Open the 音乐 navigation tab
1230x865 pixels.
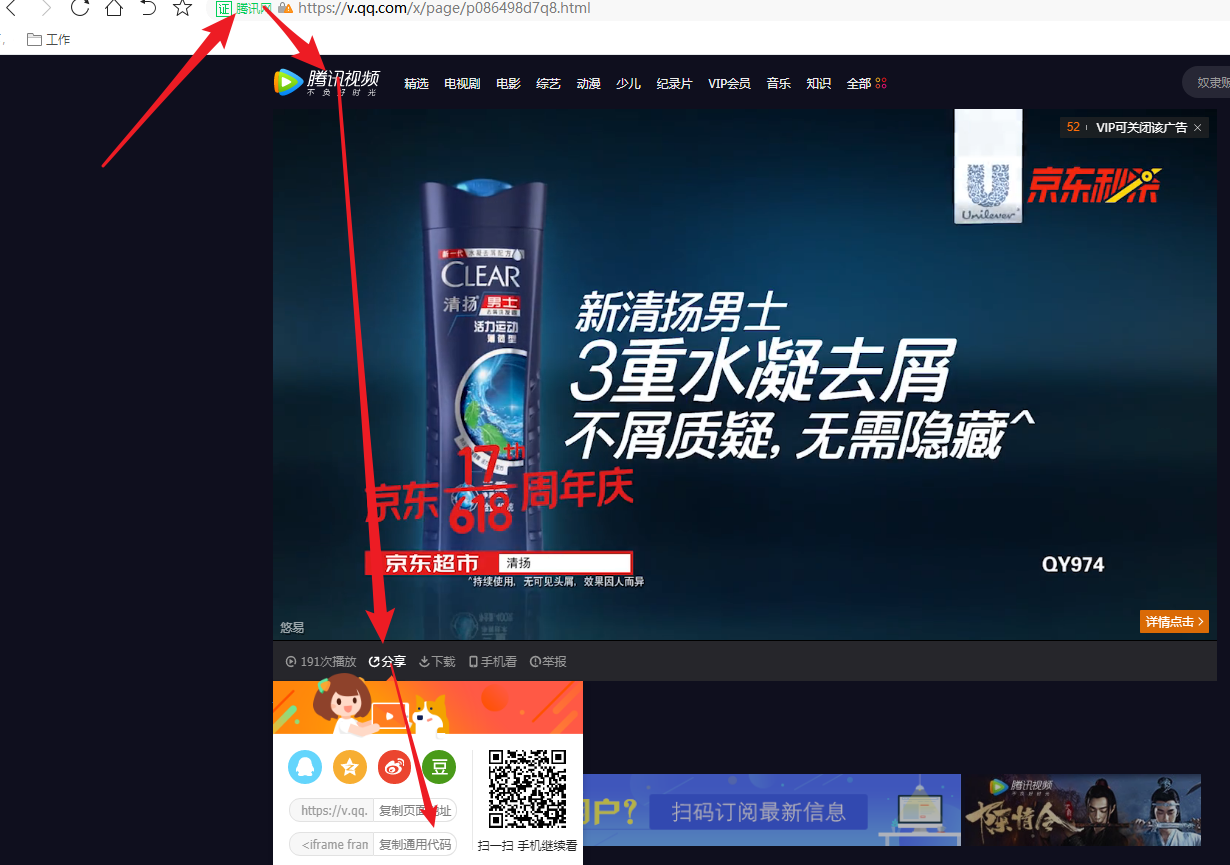(x=778, y=84)
